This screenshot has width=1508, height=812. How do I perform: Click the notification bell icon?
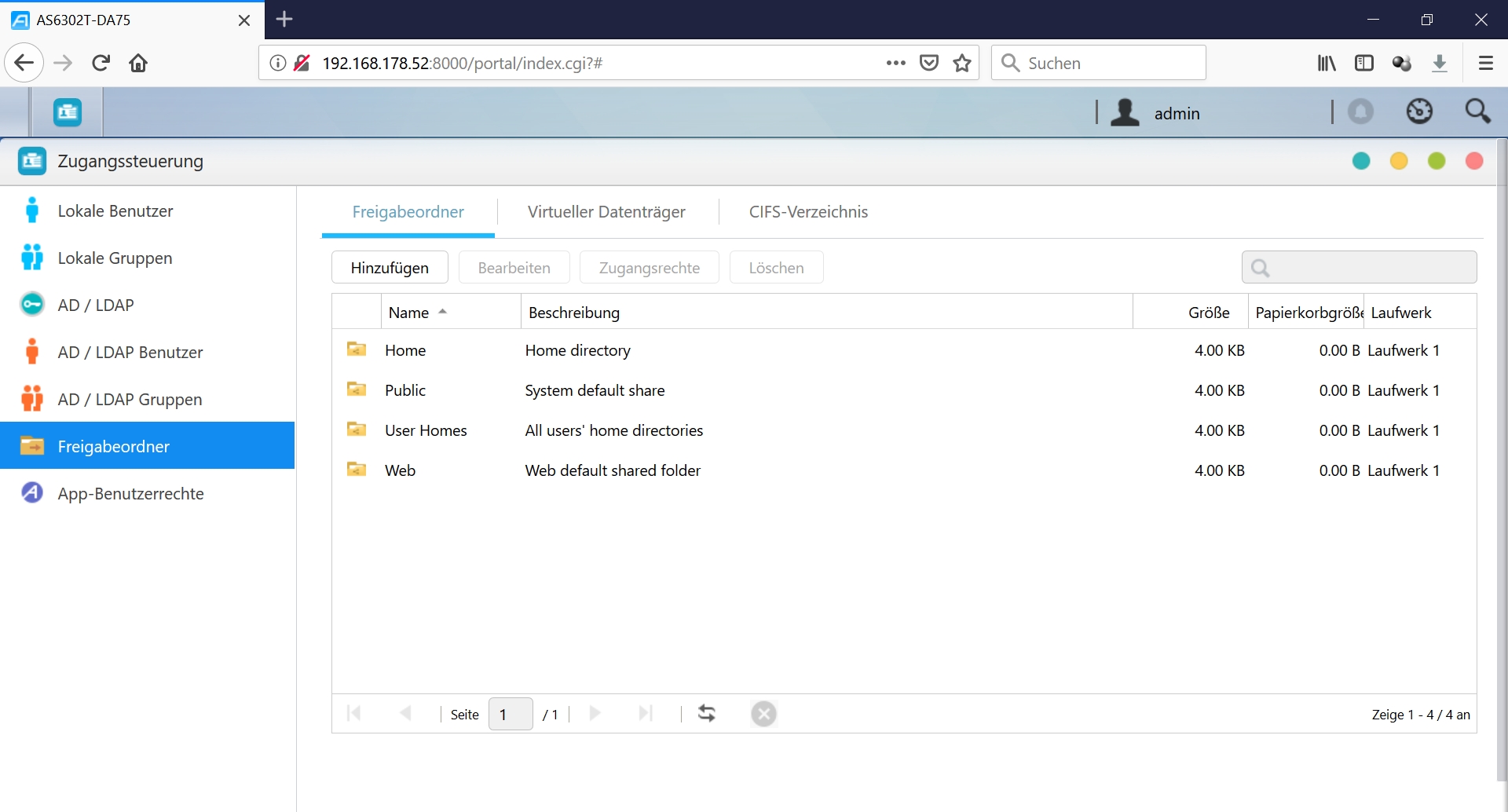(1361, 112)
